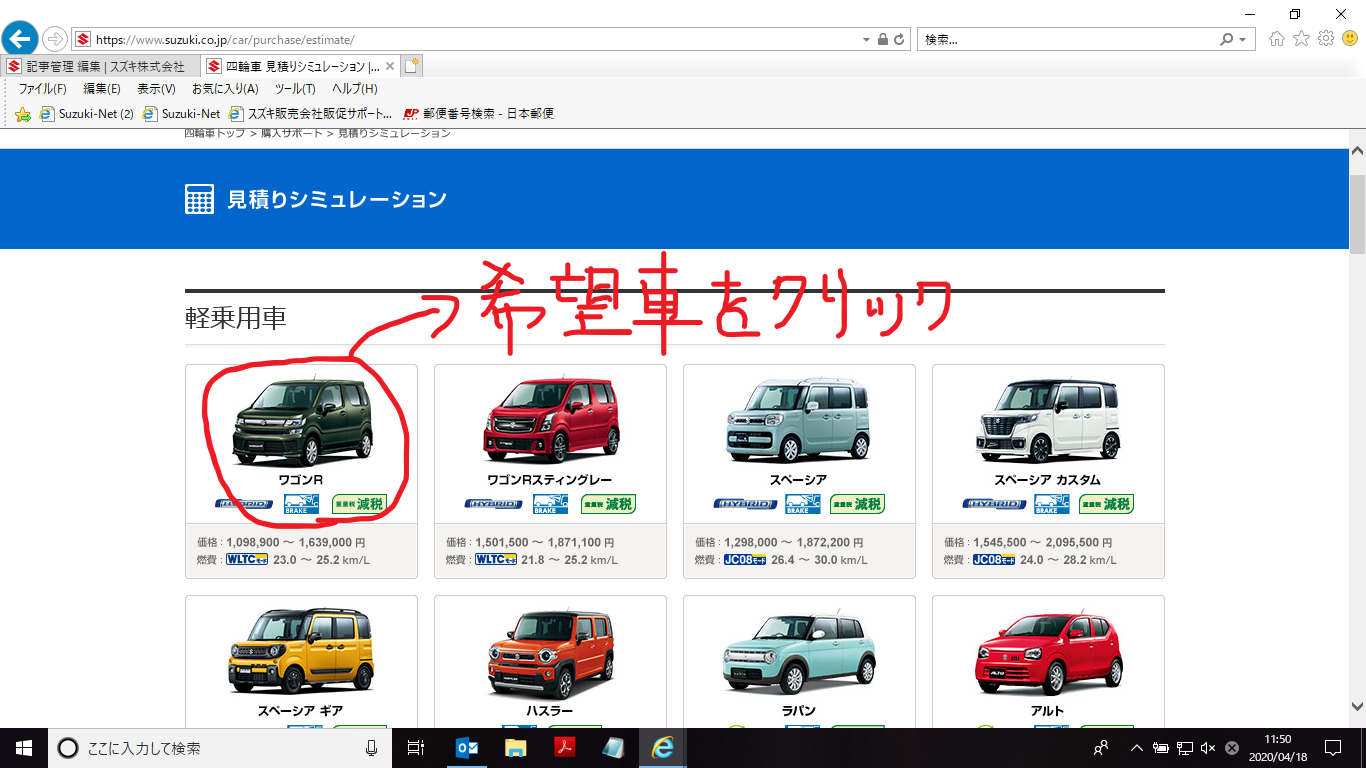Open the お気に入り(A) menu
The image size is (1366, 768).
coord(225,89)
